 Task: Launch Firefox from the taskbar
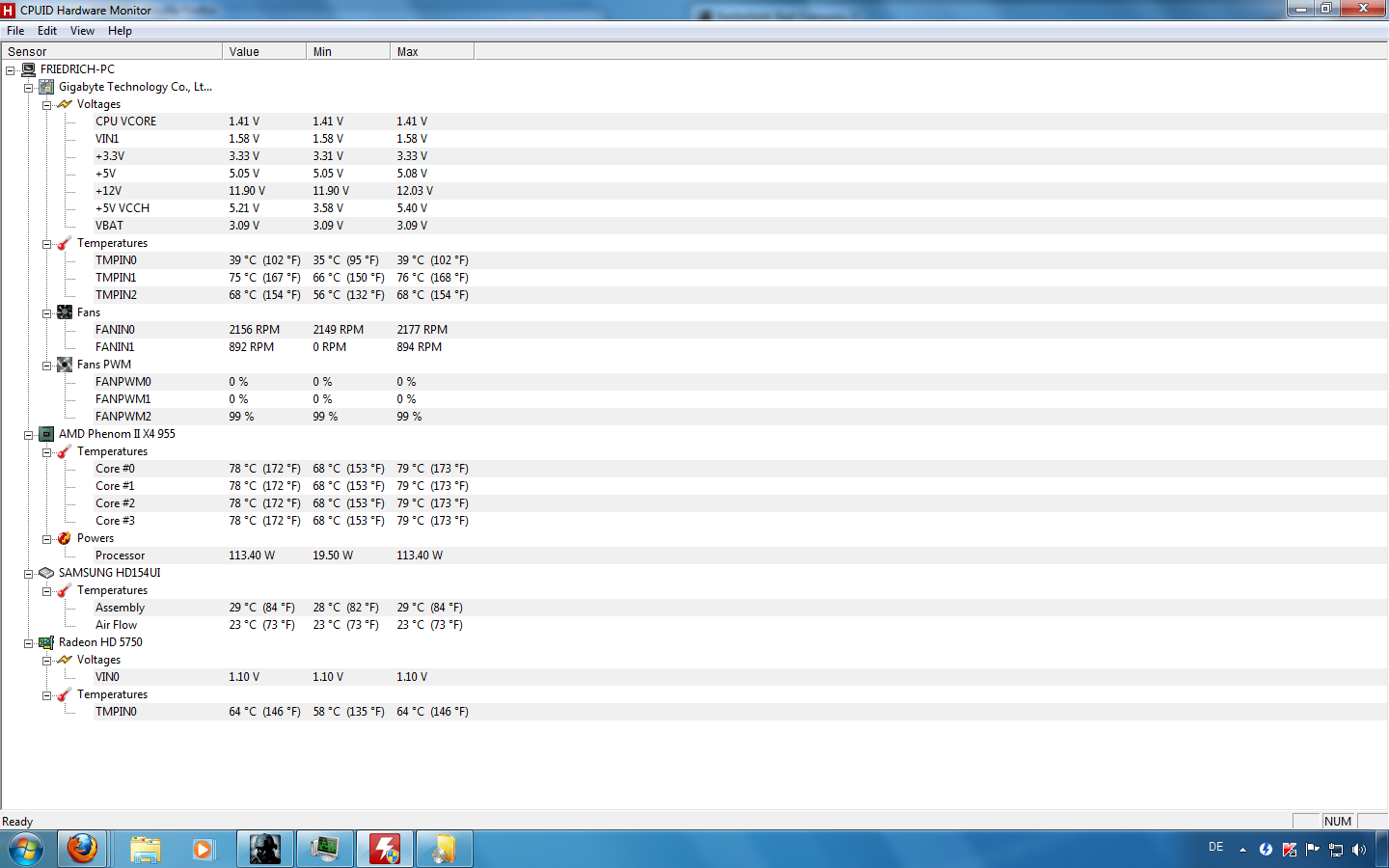coord(82,850)
